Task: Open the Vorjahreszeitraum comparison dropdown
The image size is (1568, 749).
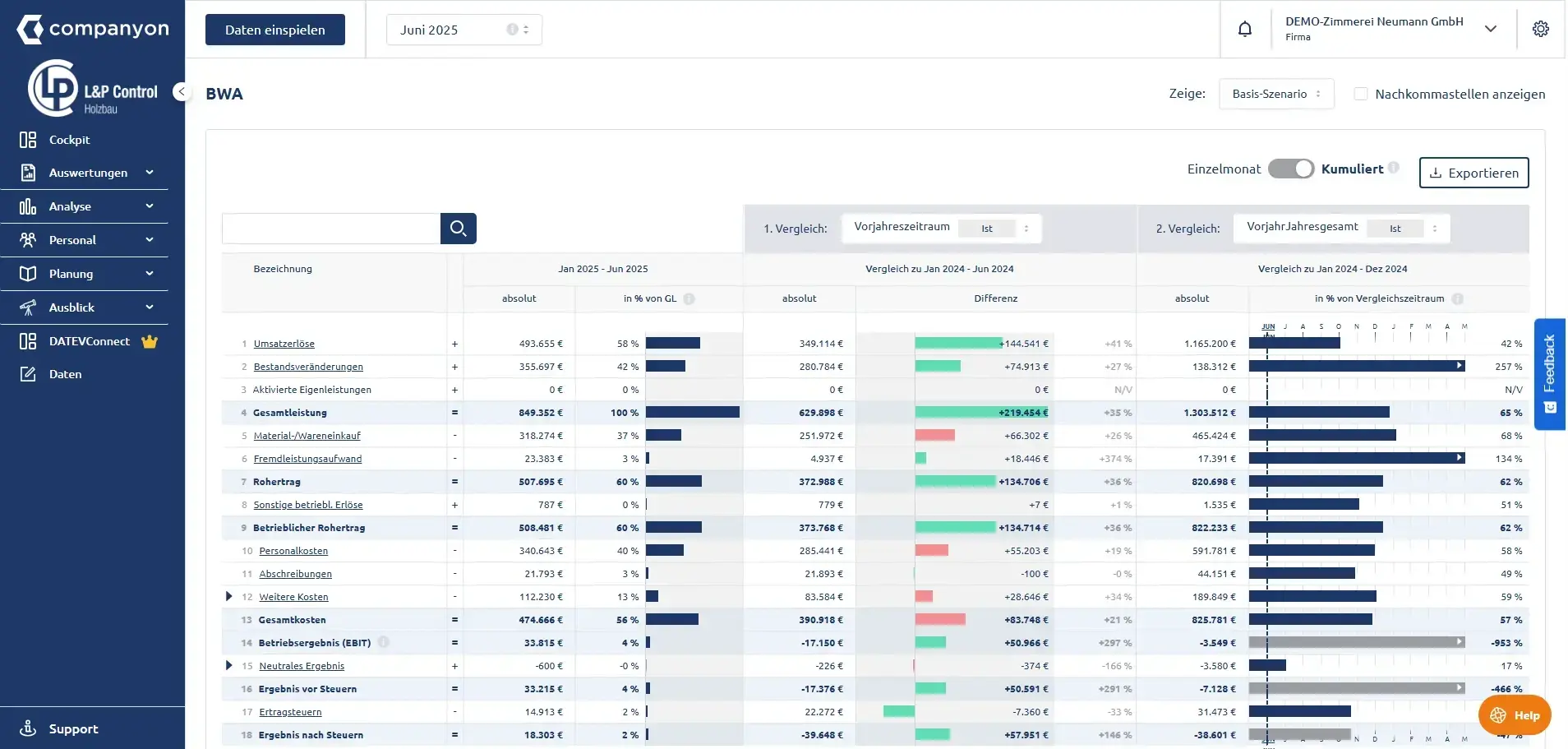Action: click(x=942, y=228)
